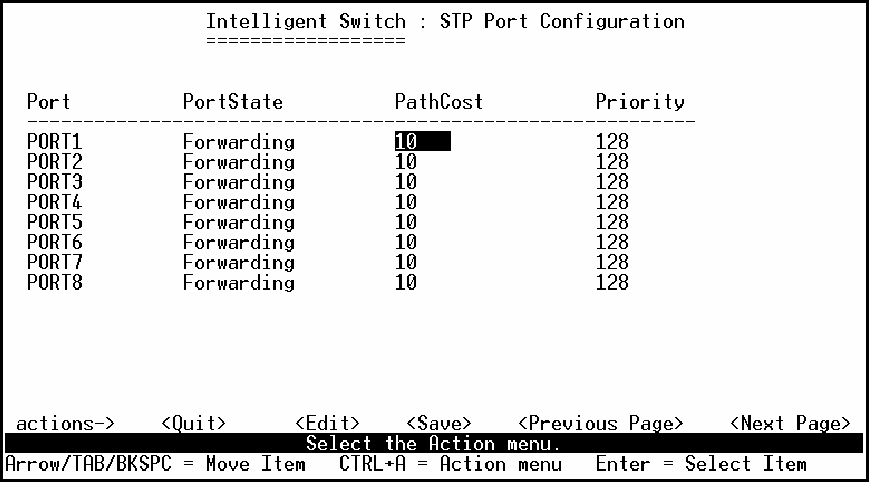
Task: Select PORT6 Priority value
Action: point(612,242)
